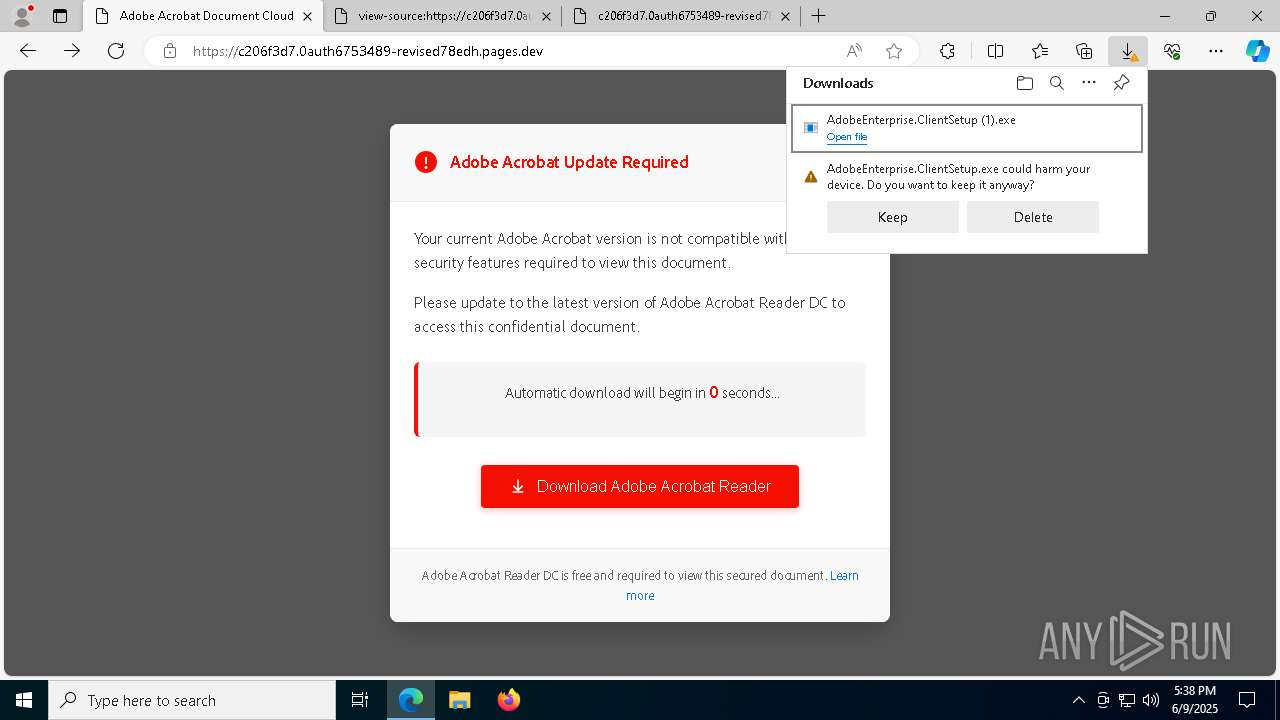1280x720 pixels.
Task: Show hidden system tray icons
Action: (x=1078, y=700)
